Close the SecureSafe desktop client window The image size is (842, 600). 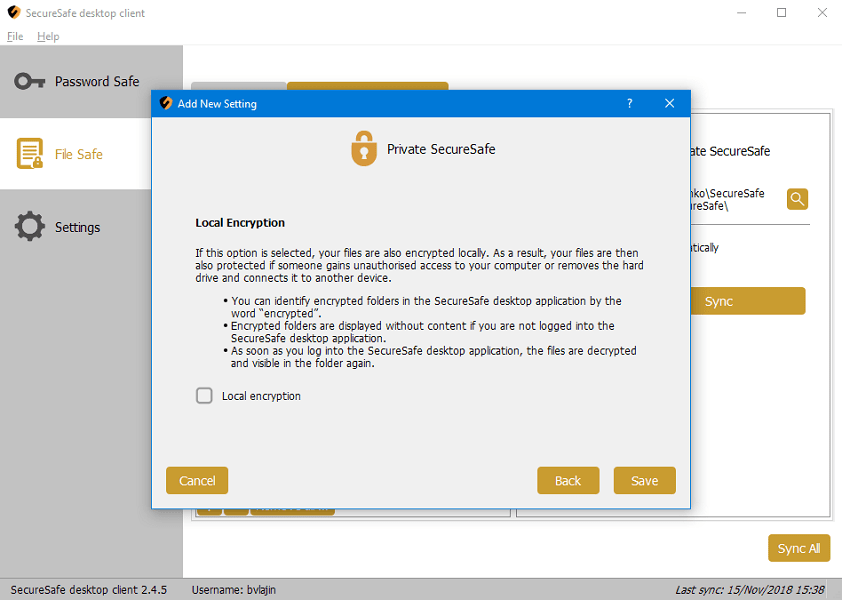[822, 12]
